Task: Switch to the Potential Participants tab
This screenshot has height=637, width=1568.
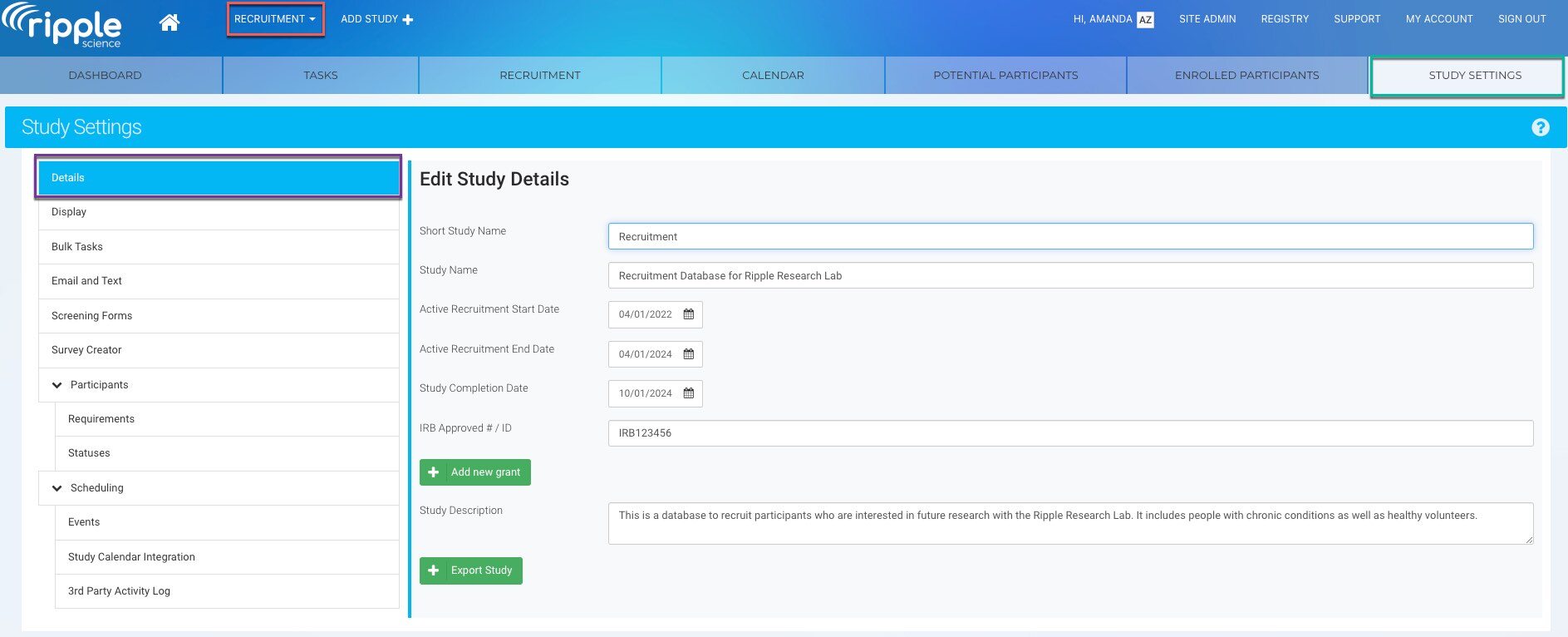Action: pyautogui.click(x=1005, y=76)
